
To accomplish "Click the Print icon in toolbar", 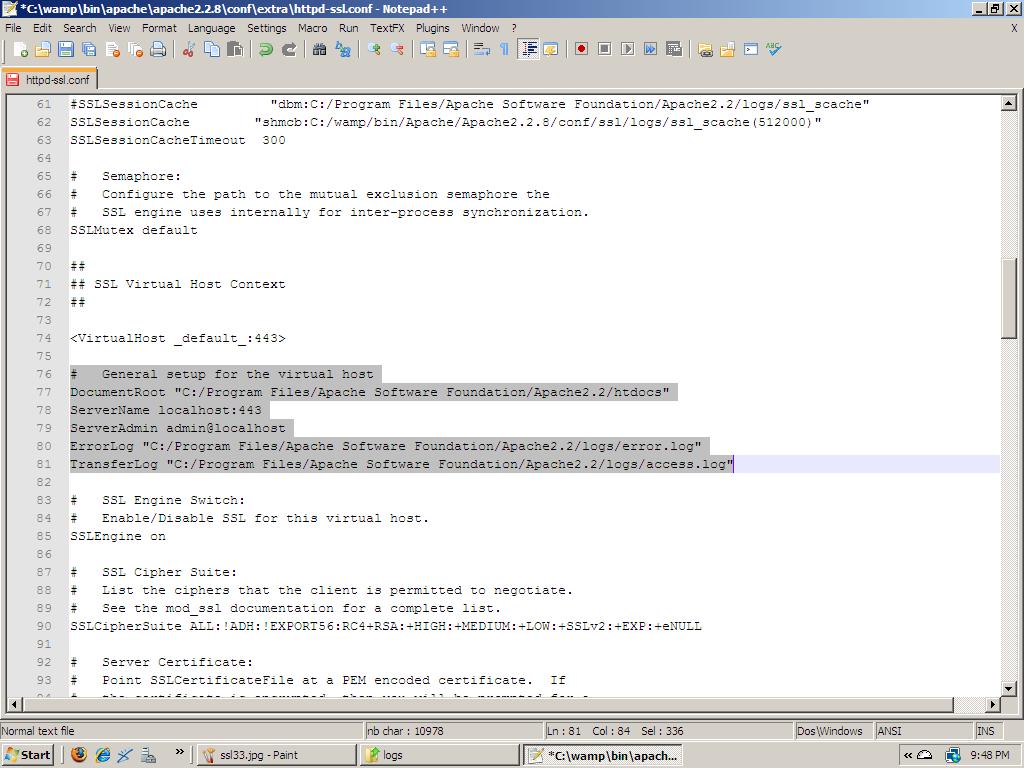I will coord(158,49).
